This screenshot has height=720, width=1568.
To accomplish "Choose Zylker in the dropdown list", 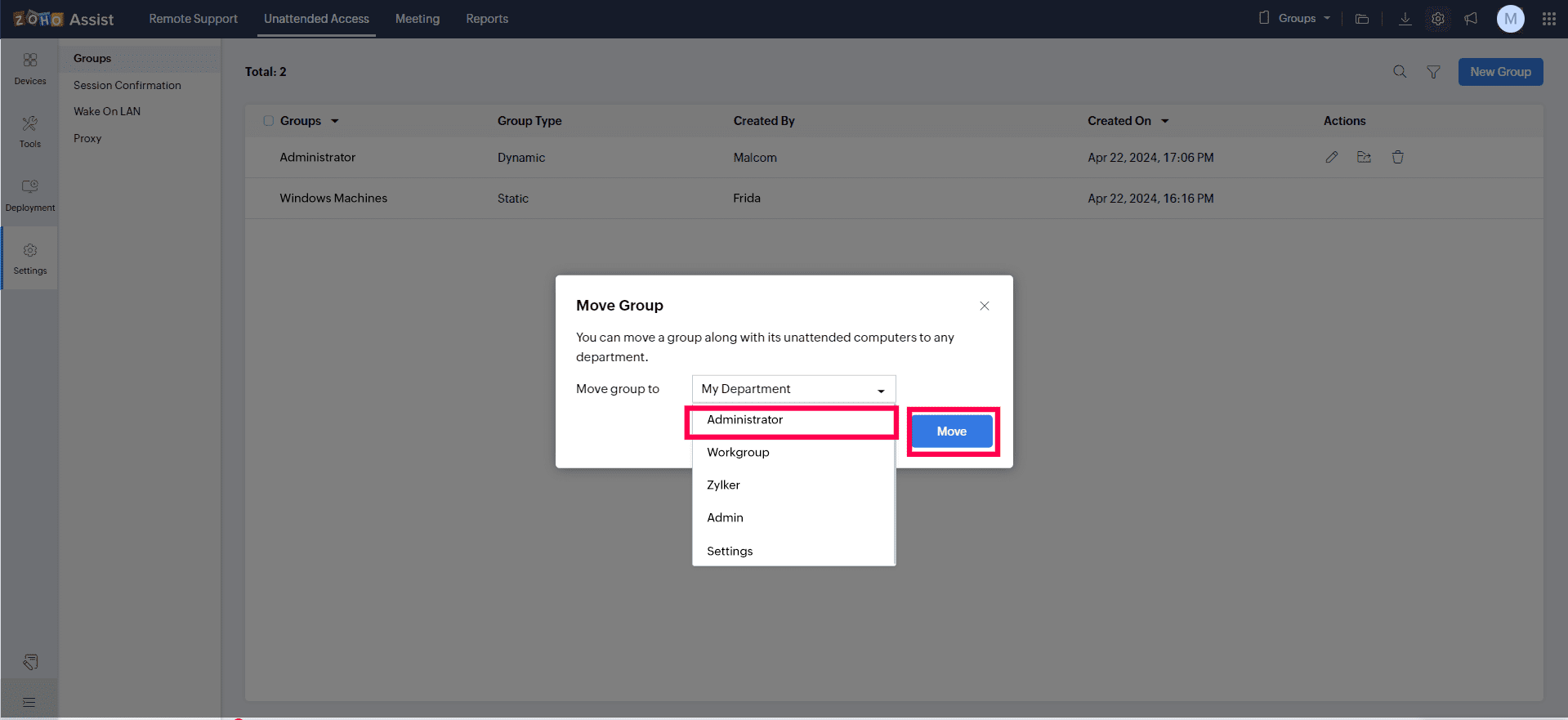I will pyautogui.click(x=723, y=485).
